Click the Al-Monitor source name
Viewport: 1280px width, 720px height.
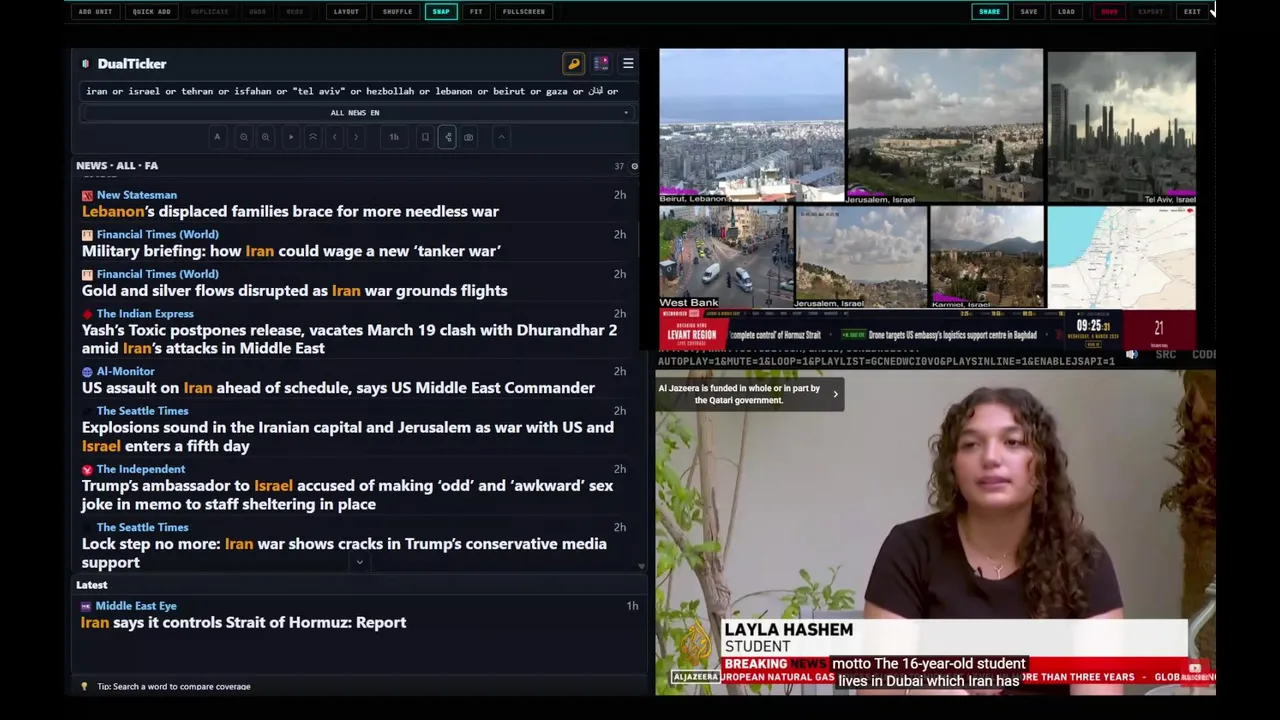point(126,371)
